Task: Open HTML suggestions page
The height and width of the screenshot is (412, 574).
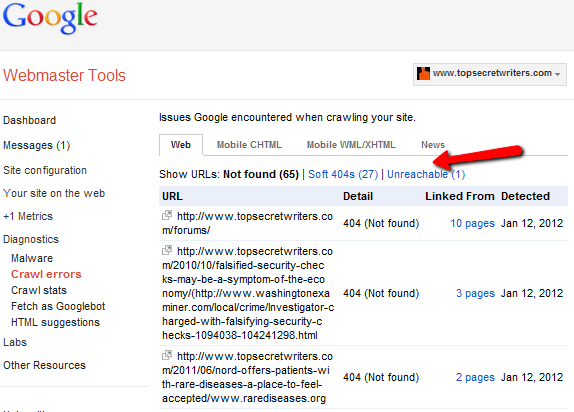Action: (x=56, y=323)
